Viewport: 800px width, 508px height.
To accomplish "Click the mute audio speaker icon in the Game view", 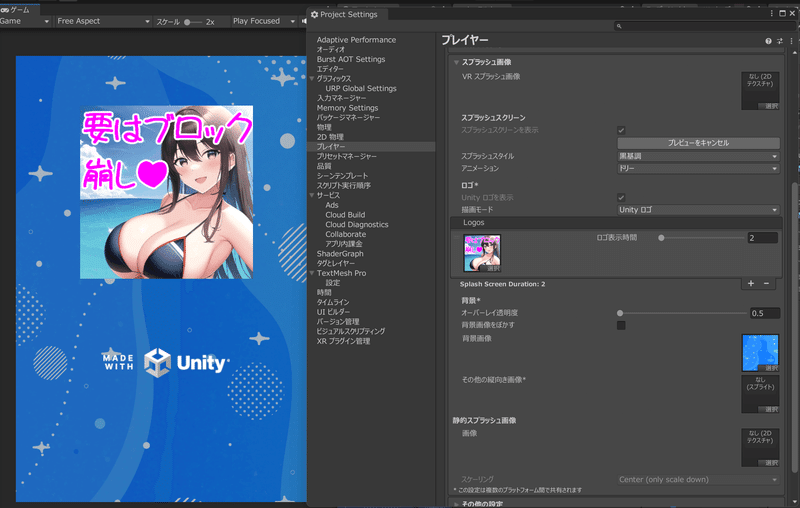I will (x=304, y=21).
